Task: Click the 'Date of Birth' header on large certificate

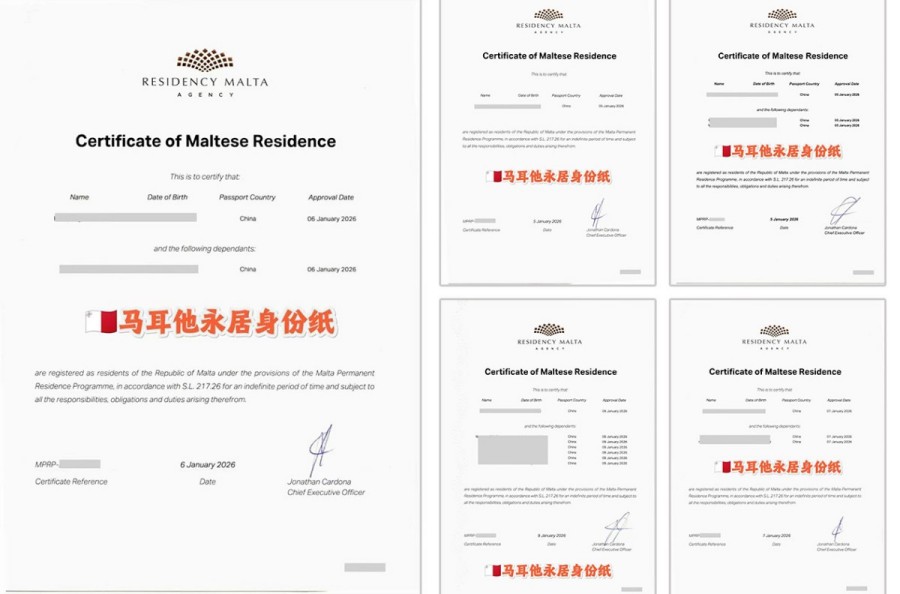Action: 167,197
